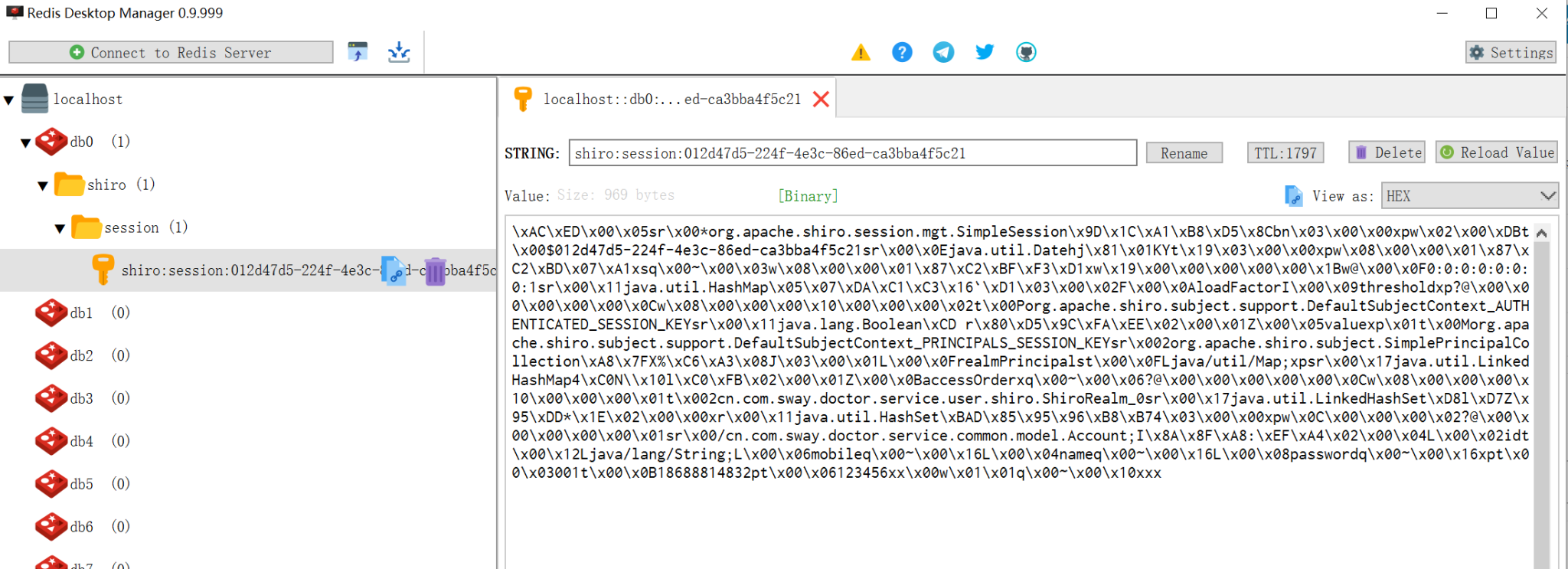Screen dimensions: 1568x569
Task: Collapse the db0 database node
Action: point(26,142)
